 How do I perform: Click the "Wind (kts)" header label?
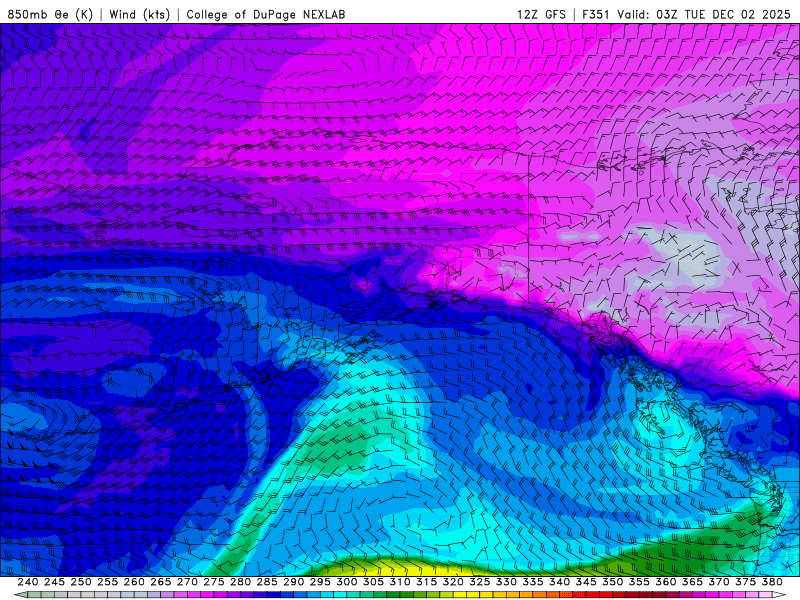139,14
